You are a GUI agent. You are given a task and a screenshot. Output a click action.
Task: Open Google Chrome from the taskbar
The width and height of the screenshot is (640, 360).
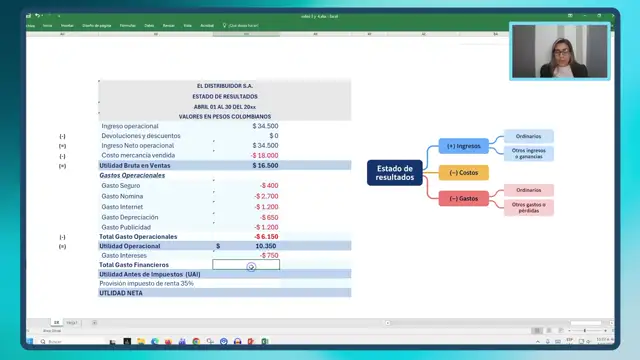[196, 341]
